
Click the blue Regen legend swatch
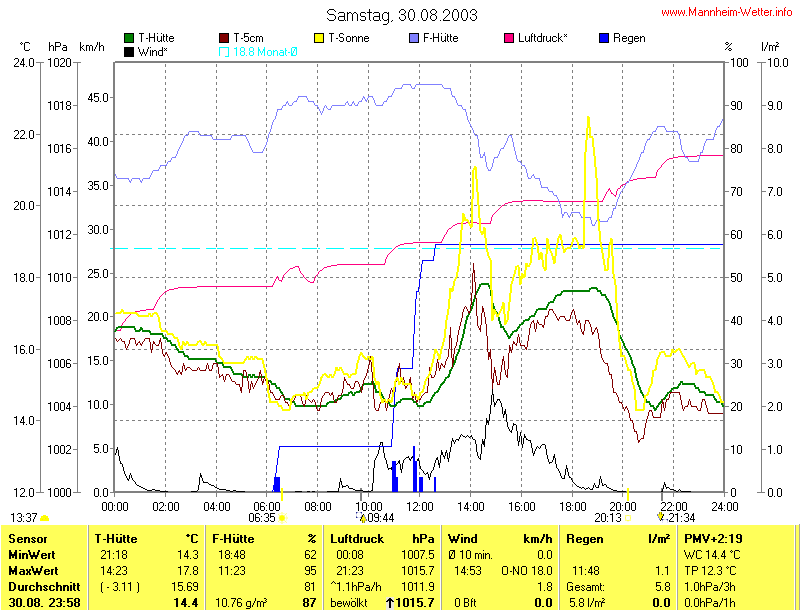[603, 38]
